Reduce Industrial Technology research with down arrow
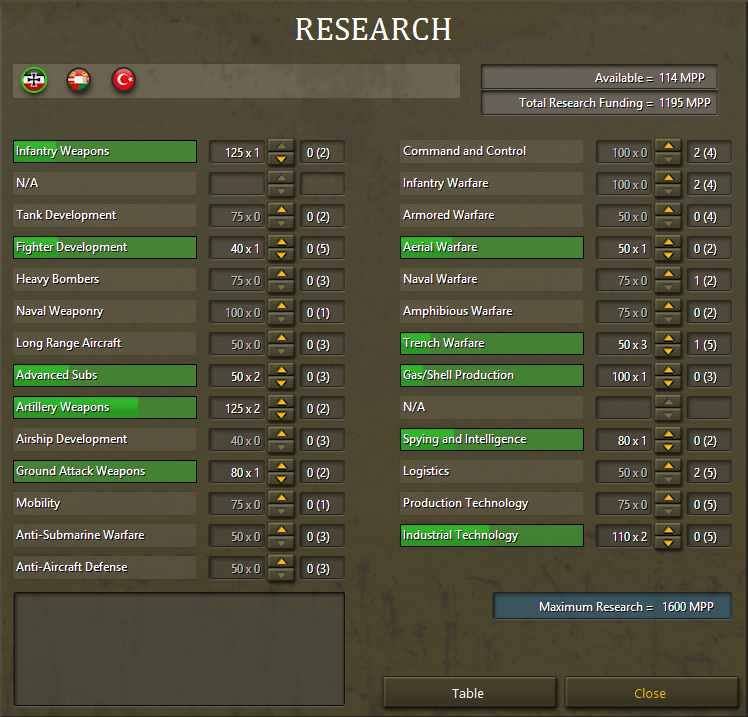 click(x=668, y=543)
